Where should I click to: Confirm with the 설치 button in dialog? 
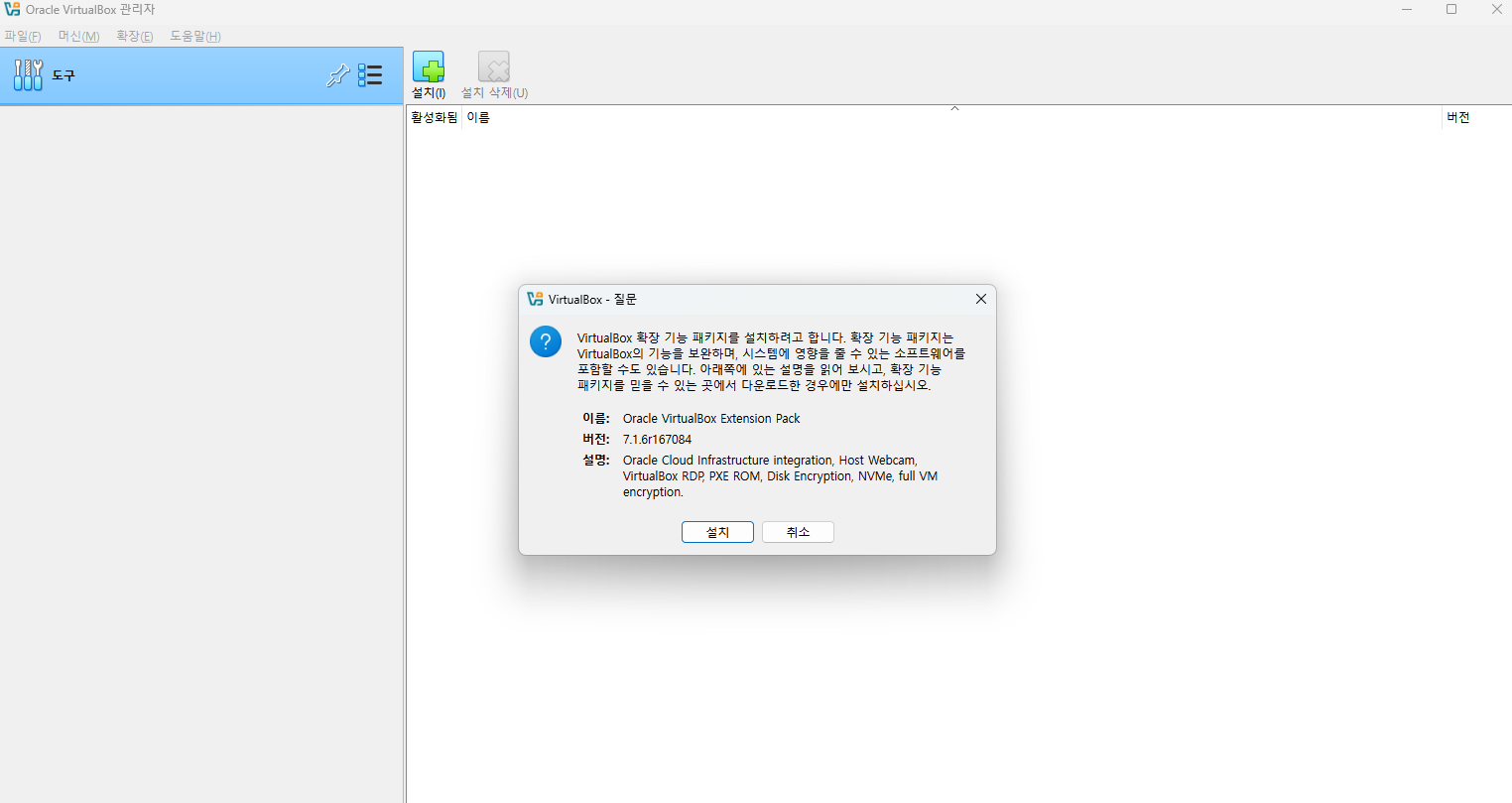pyautogui.click(x=717, y=532)
